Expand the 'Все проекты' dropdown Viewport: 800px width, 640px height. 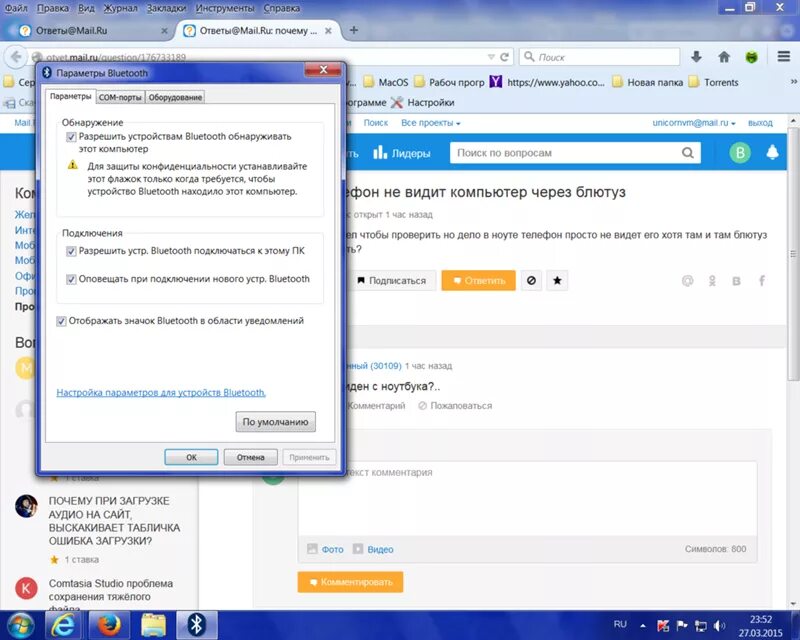pos(431,123)
